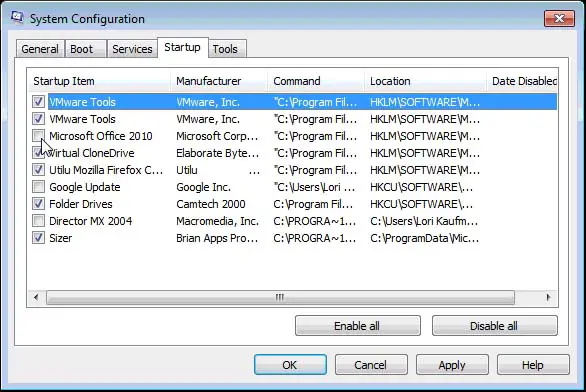Click the Google Inc. manufacturer cell
Viewport: 586px width, 392px height.
click(204, 187)
